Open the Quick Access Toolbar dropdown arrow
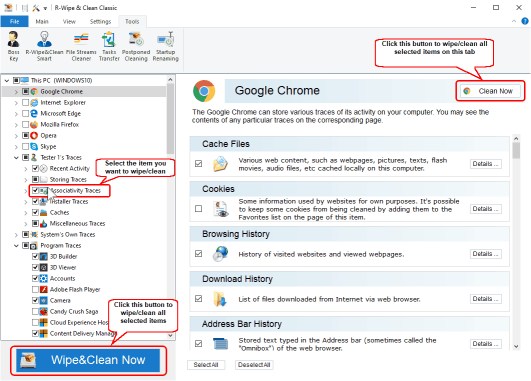 pyautogui.click(x=45, y=8)
